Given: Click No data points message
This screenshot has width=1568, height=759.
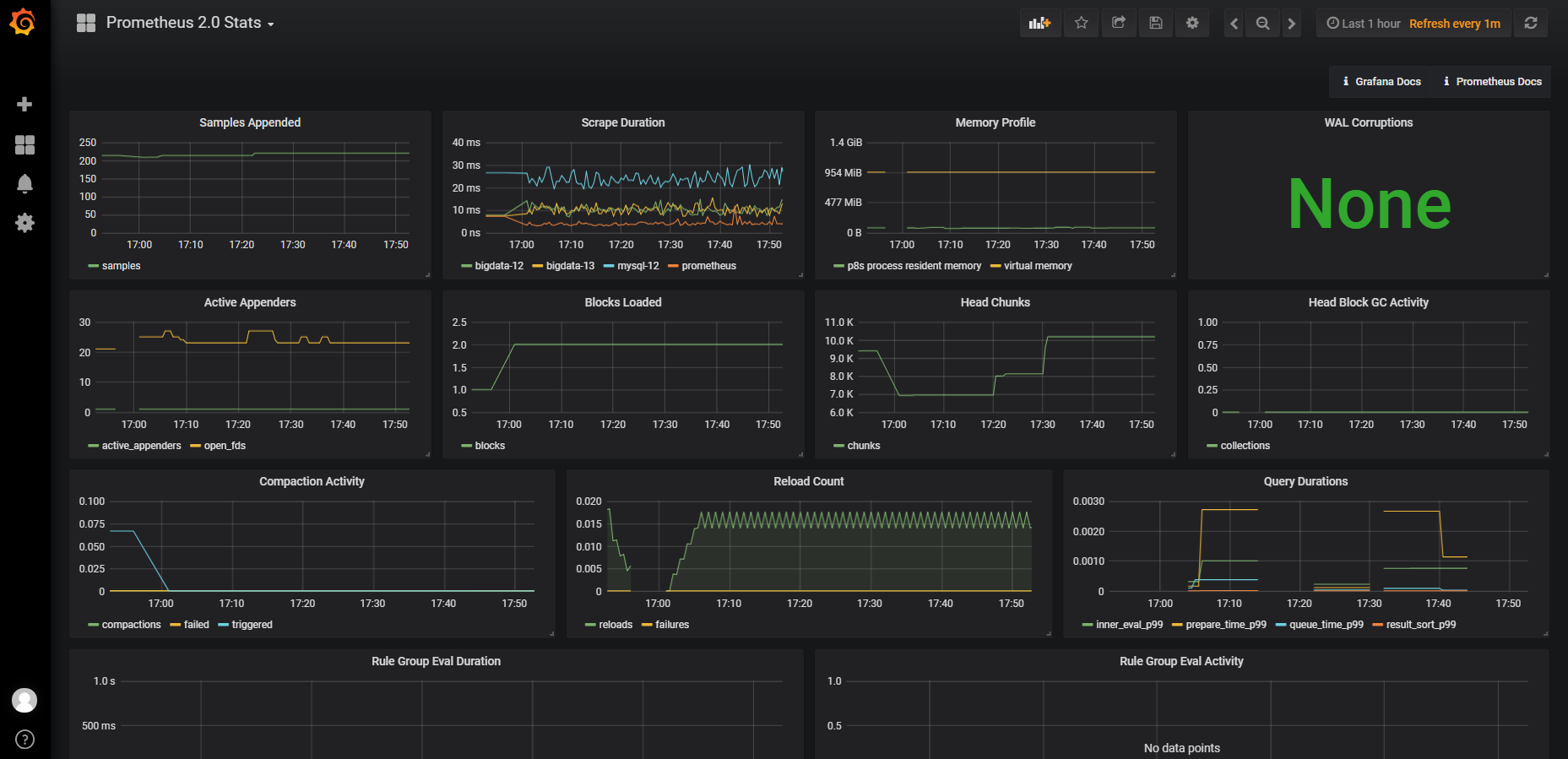Looking at the screenshot, I should [x=1182, y=748].
